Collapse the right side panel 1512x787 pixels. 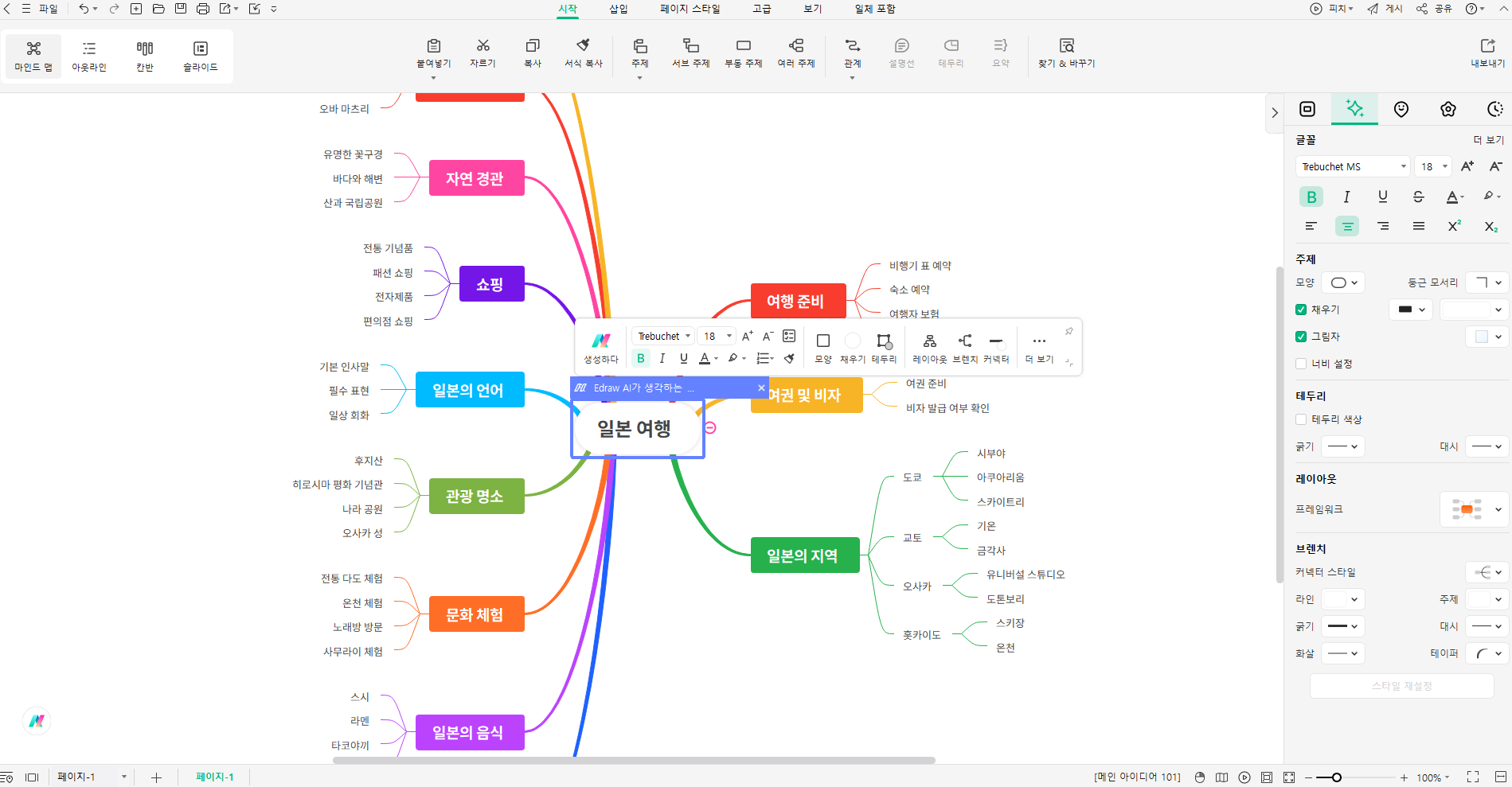click(1275, 113)
